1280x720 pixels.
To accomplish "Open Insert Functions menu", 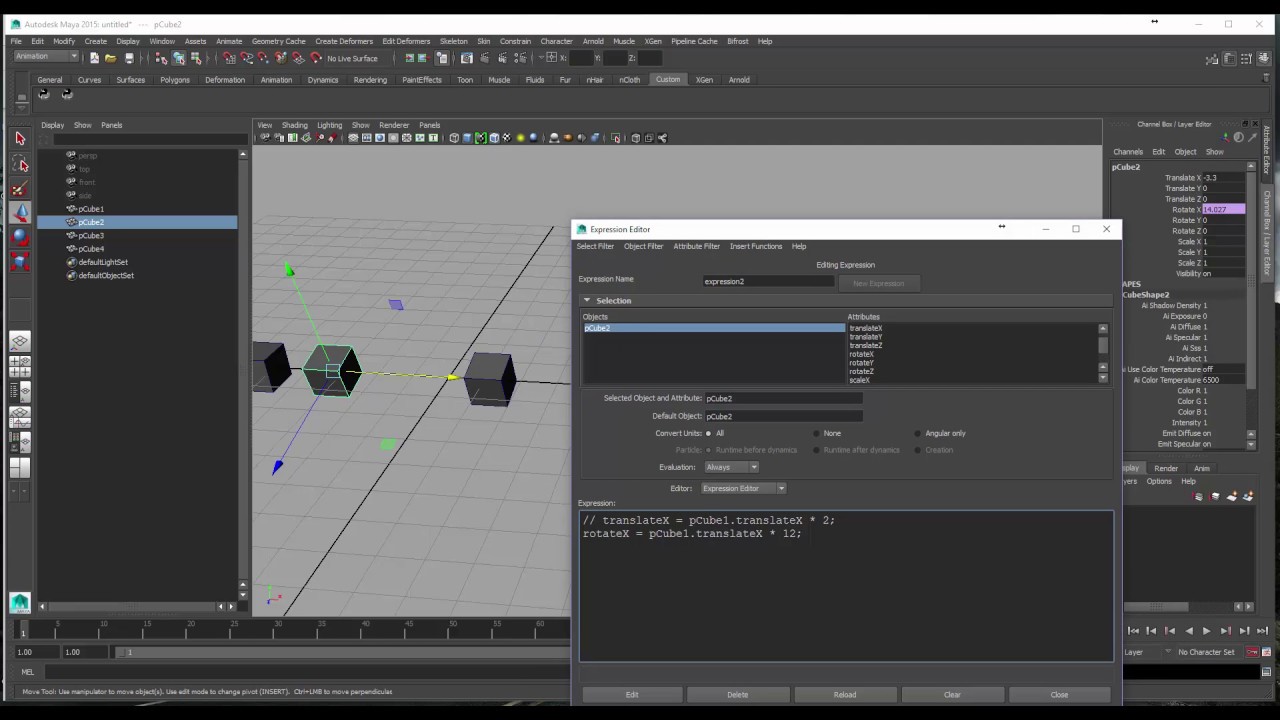I will tap(755, 246).
